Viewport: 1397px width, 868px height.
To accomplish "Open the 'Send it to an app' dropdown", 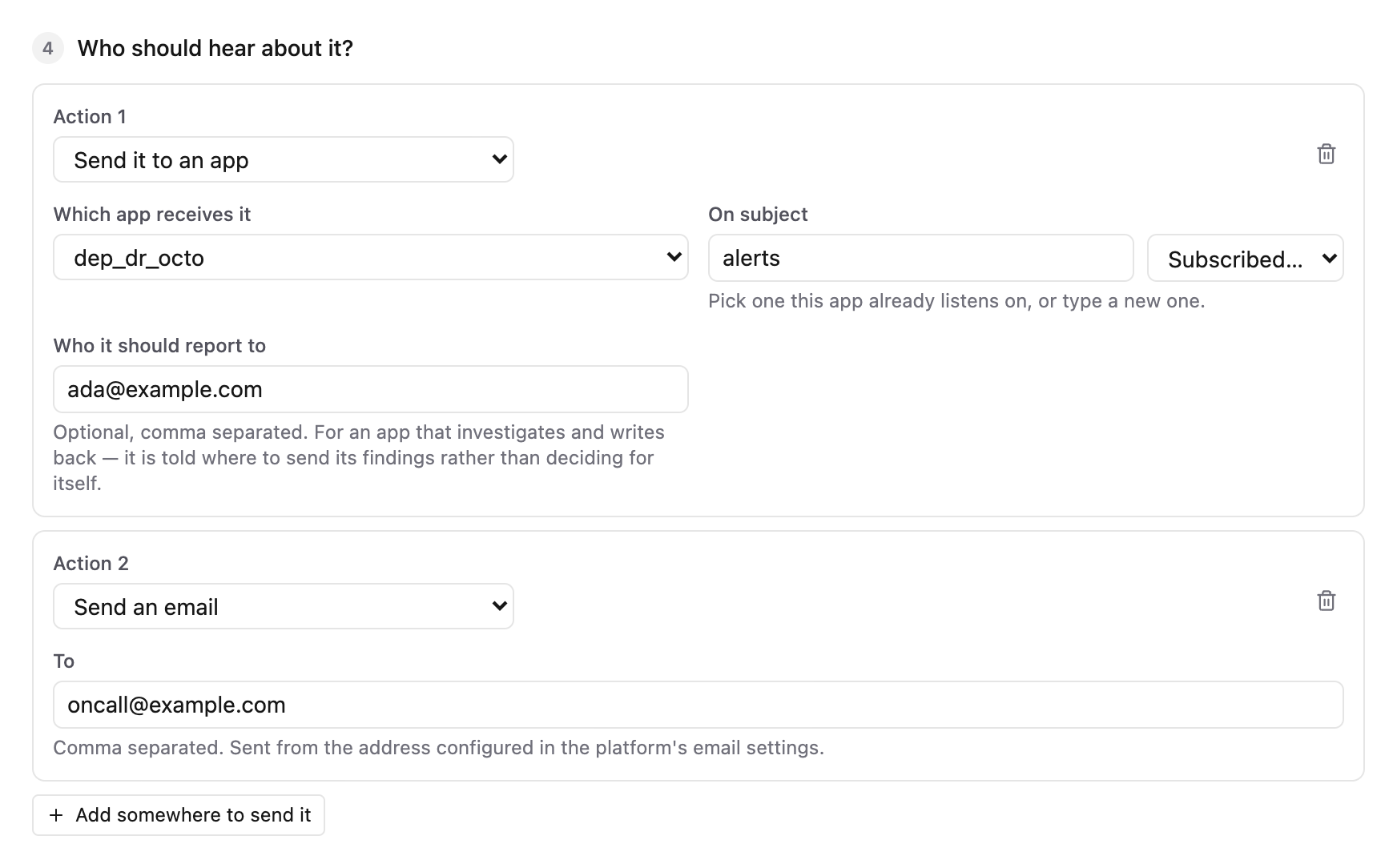I will [x=284, y=159].
